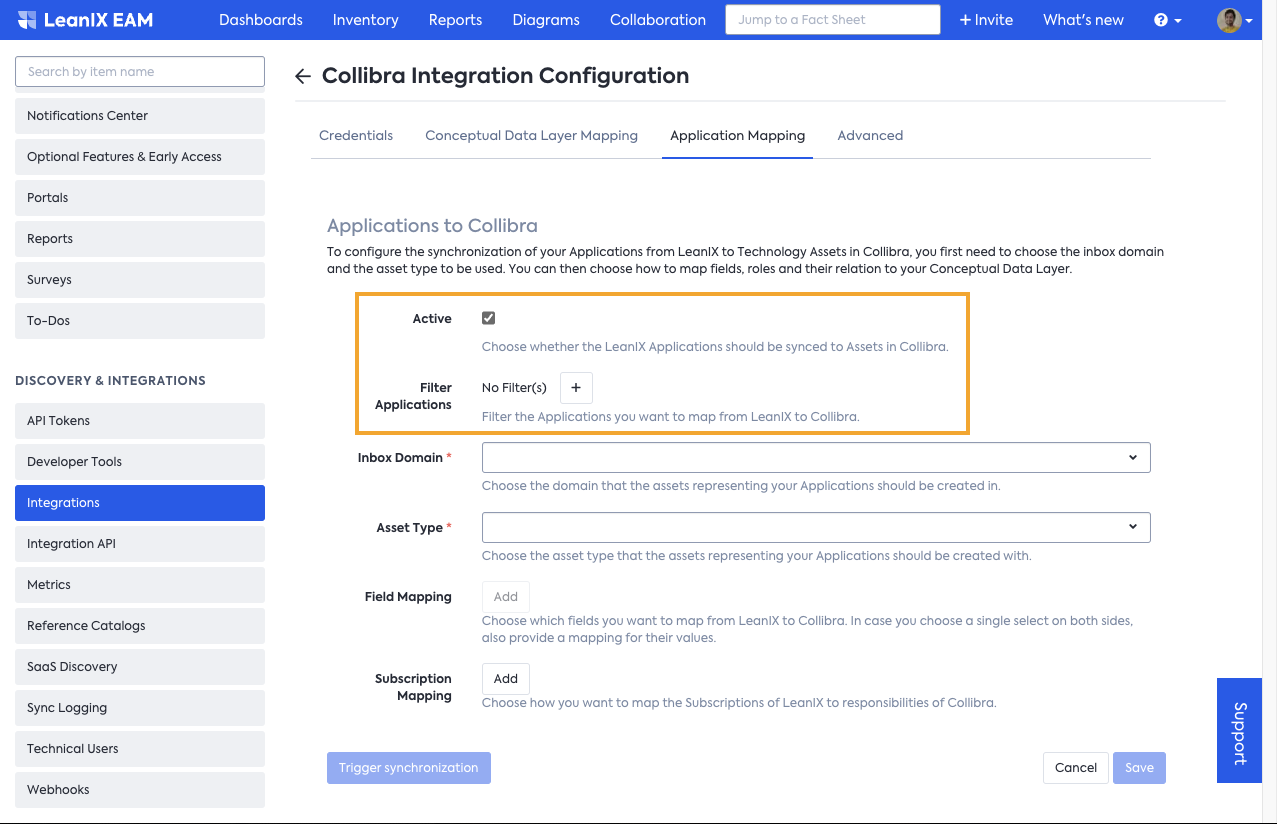The width and height of the screenshot is (1277, 824).
Task: Open Portals in sidebar
Action: [x=140, y=198]
